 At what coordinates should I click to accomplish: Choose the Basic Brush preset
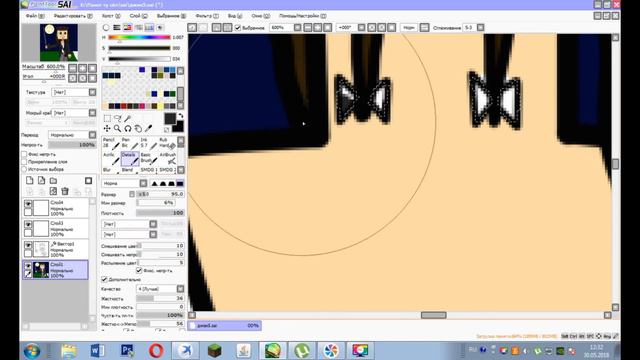click(x=149, y=158)
